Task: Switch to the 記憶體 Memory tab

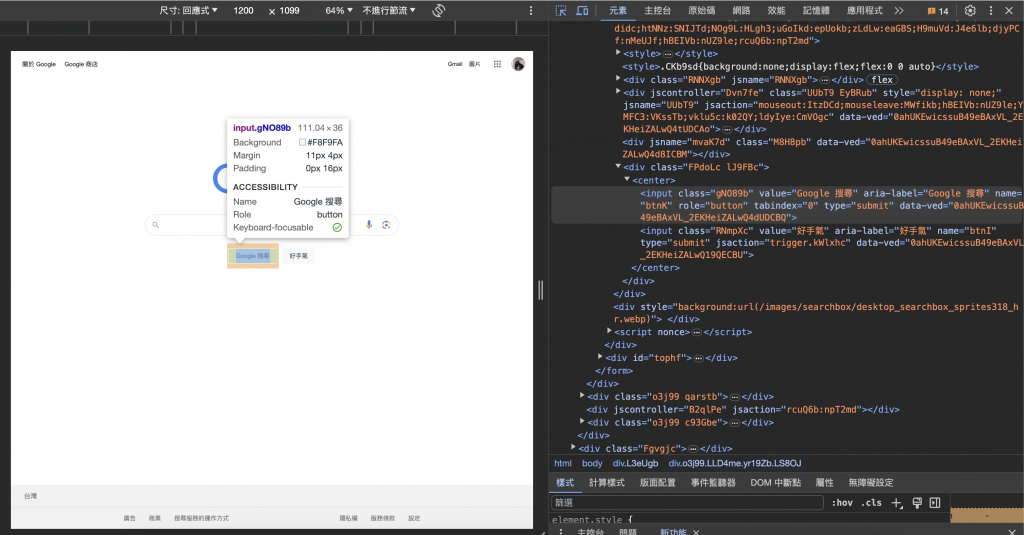Action: pos(816,10)
